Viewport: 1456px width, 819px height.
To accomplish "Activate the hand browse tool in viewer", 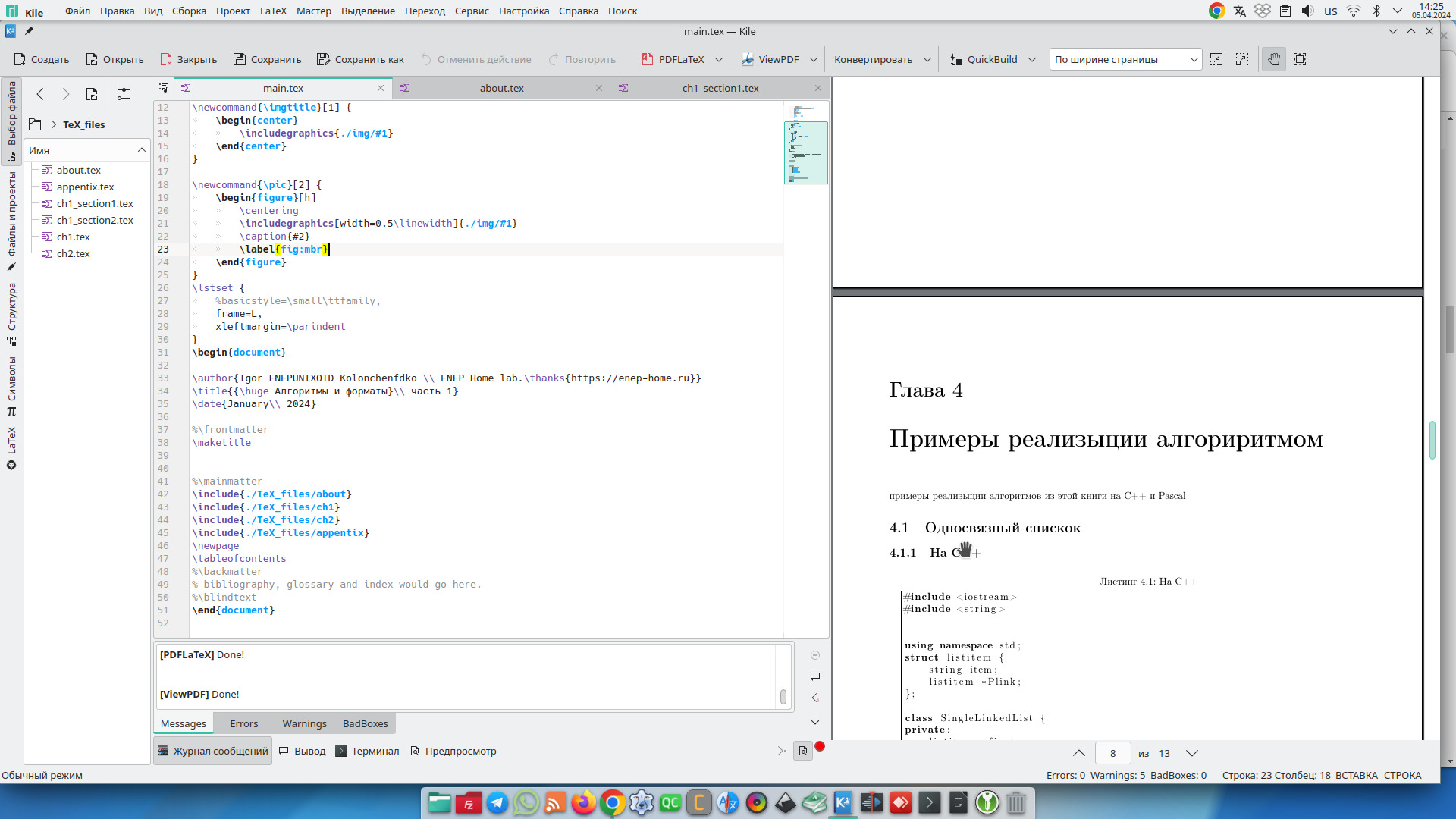I will (x=1274, y=59).
